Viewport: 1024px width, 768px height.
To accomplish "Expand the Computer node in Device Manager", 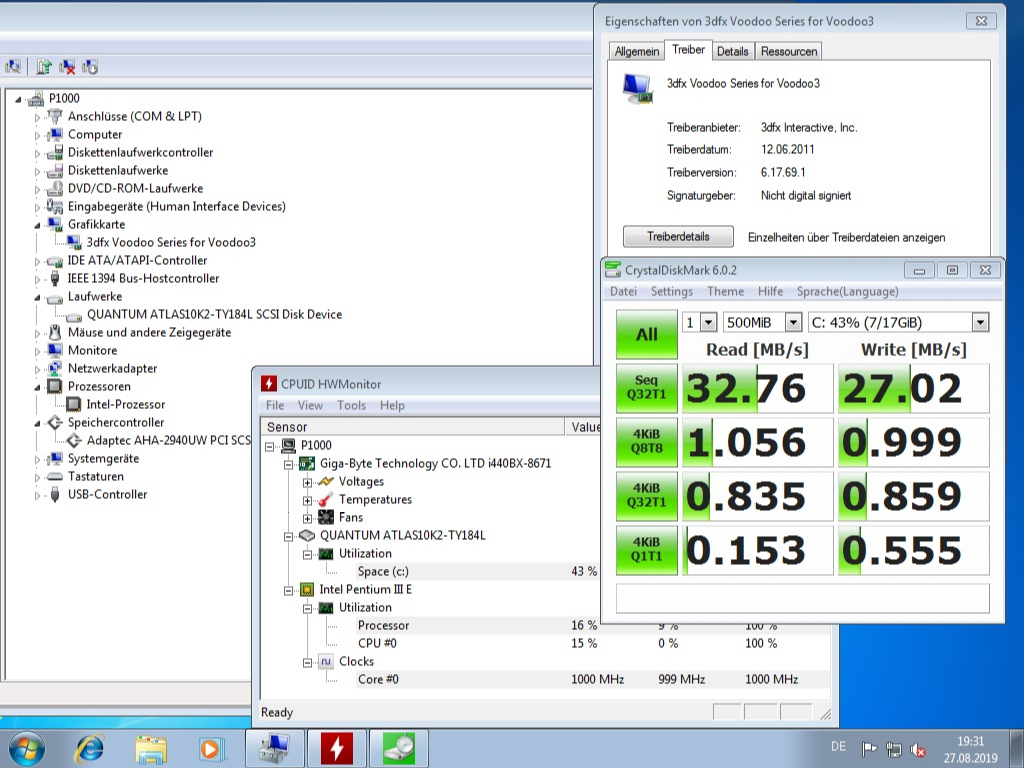I will 37,135.
